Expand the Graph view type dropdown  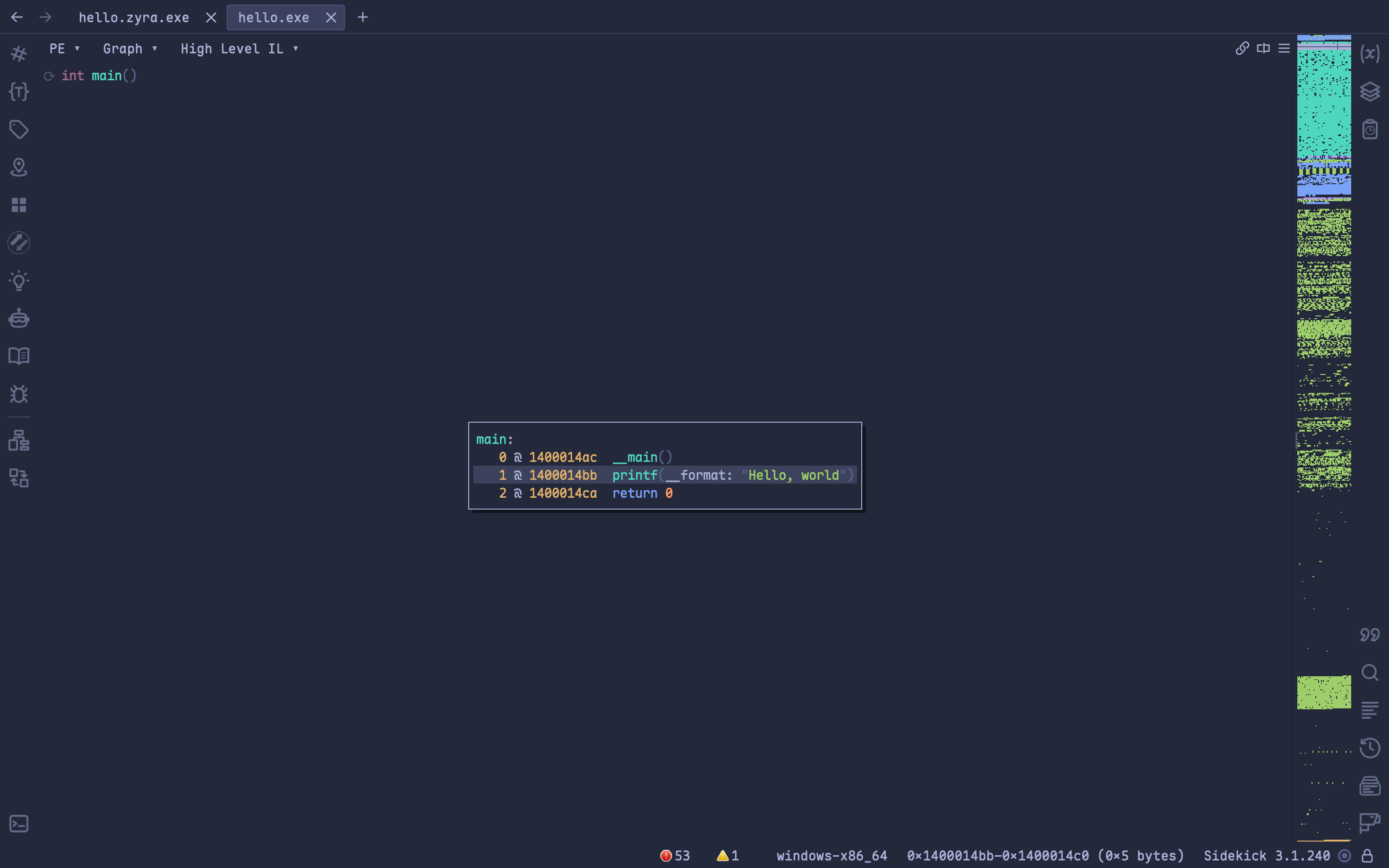(x=130, y=49)
